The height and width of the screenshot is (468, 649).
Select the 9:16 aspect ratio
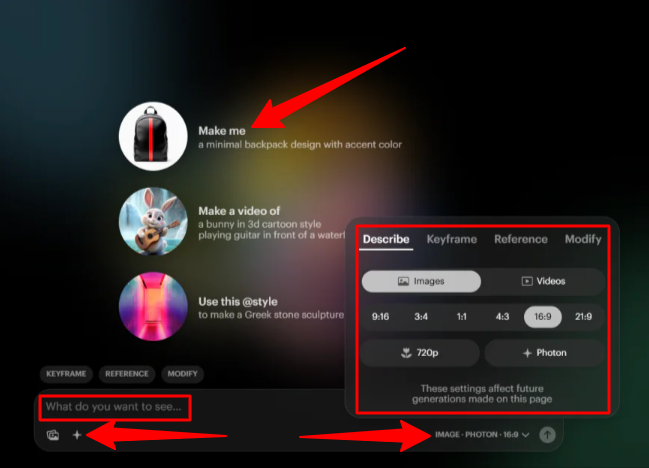[380, 317]
